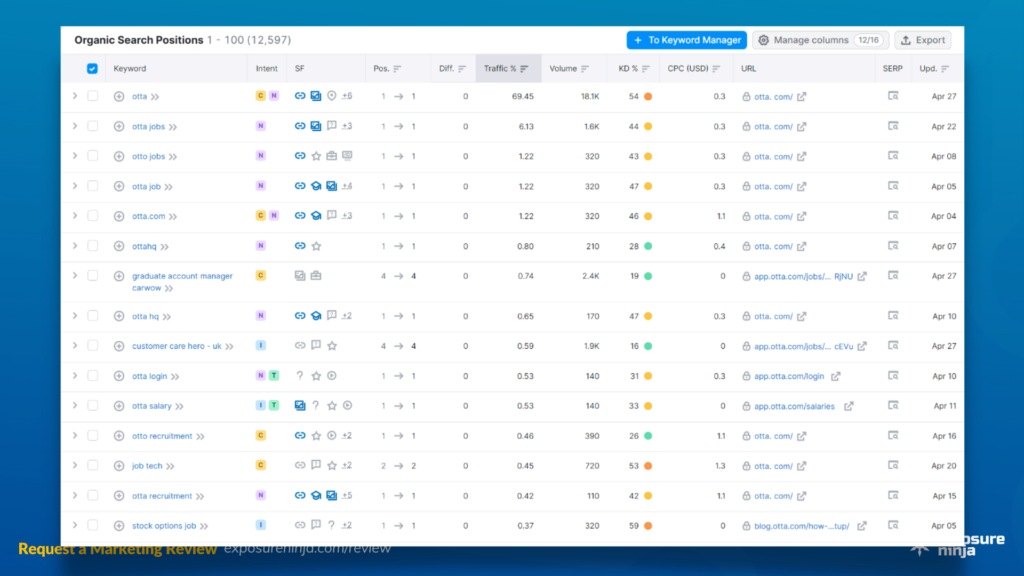Expand the otta jobs row details
The width and height of the screenshot is (1024, 576).
pyautogui.click(x=75, y=126)
